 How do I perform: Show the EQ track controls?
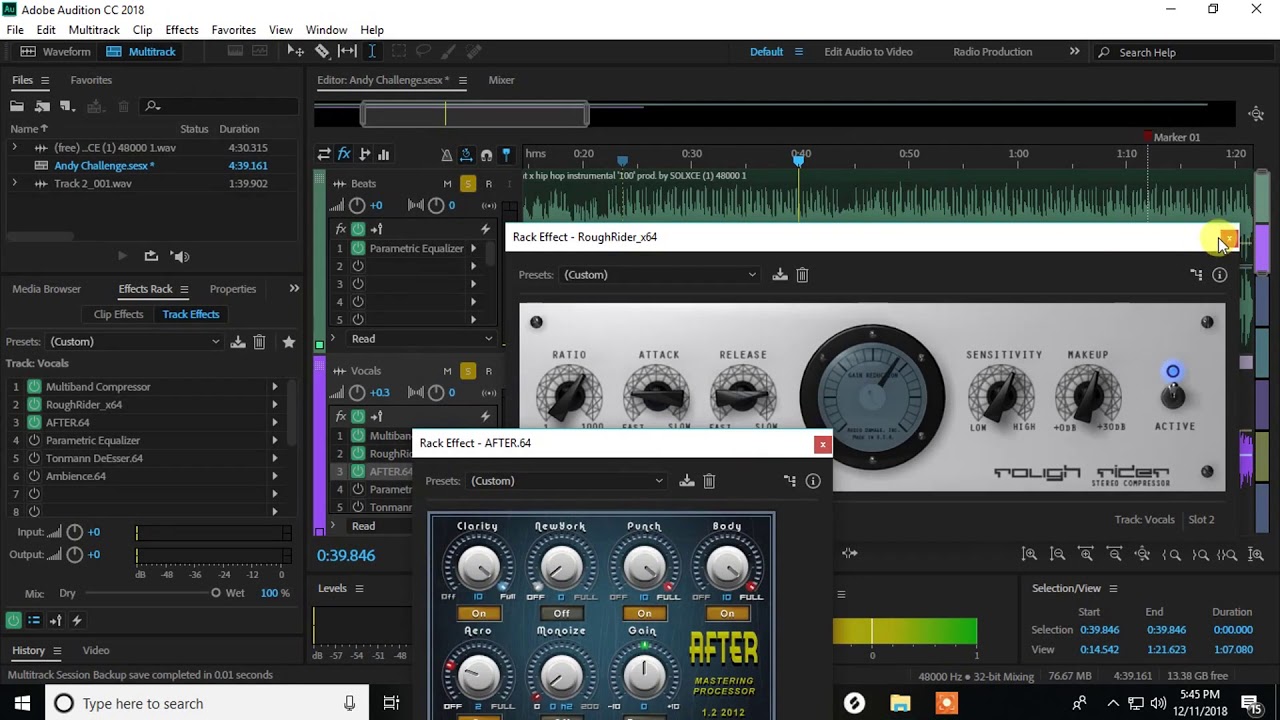[383, 154]
